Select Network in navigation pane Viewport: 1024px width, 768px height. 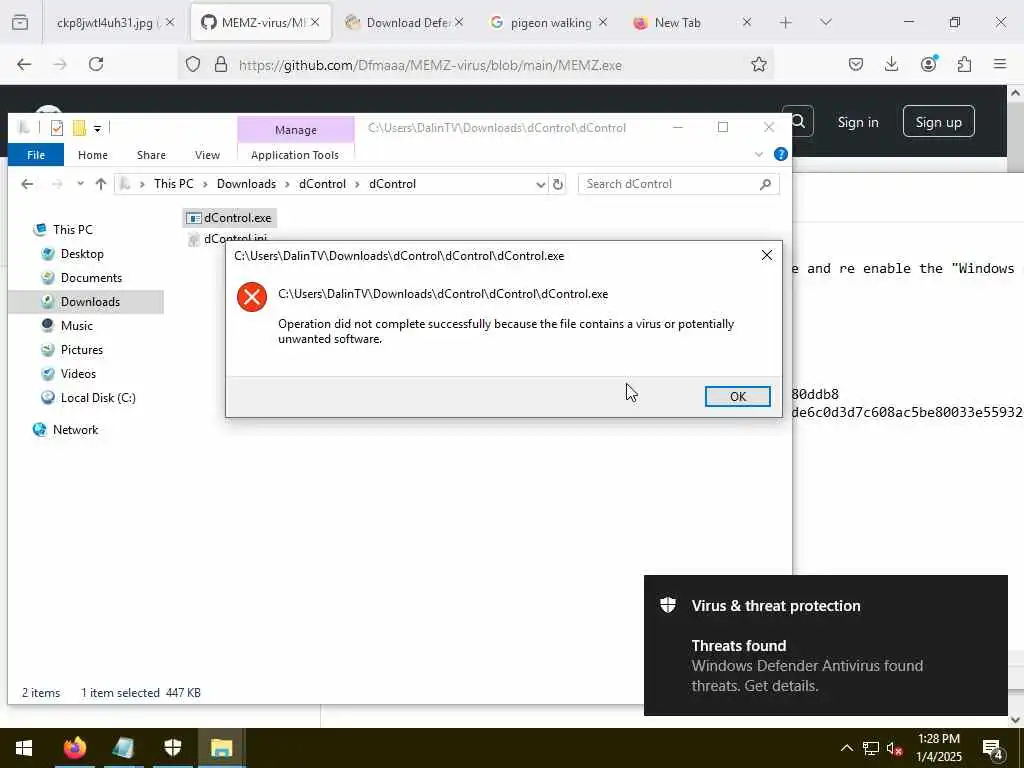click(x=75, y=430)
